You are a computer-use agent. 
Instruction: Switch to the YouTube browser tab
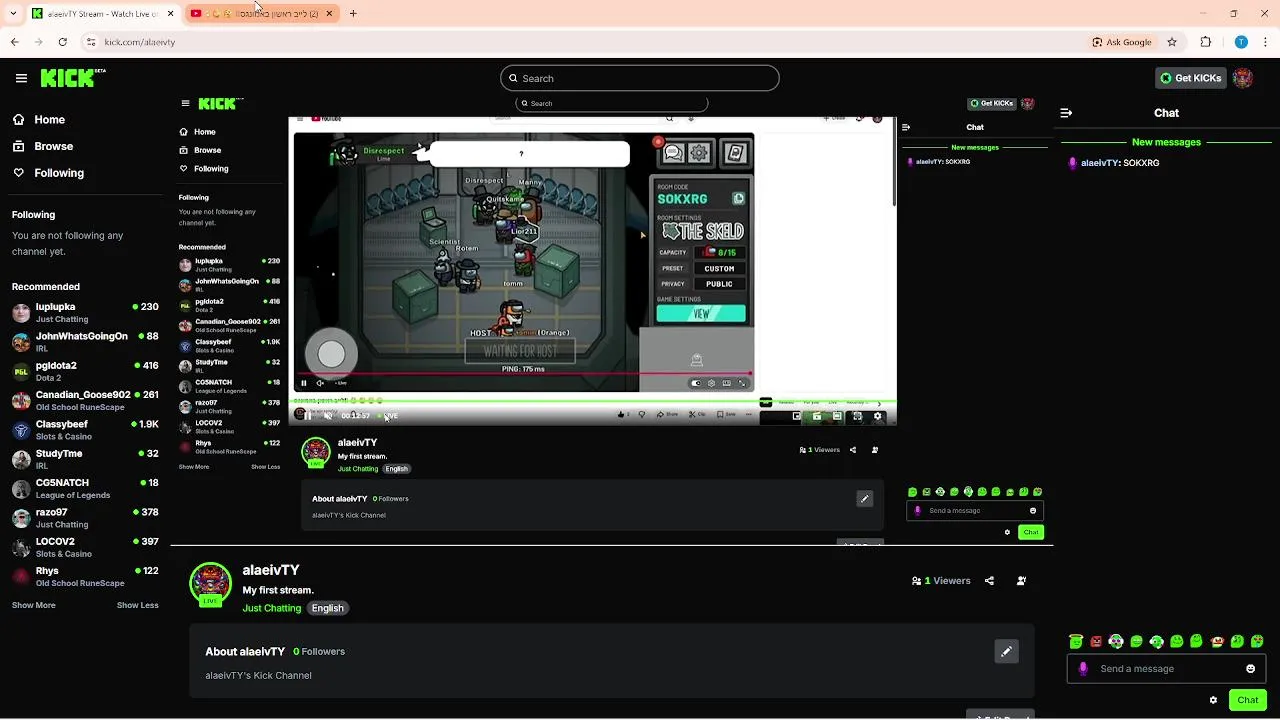[x=264, y=13]
